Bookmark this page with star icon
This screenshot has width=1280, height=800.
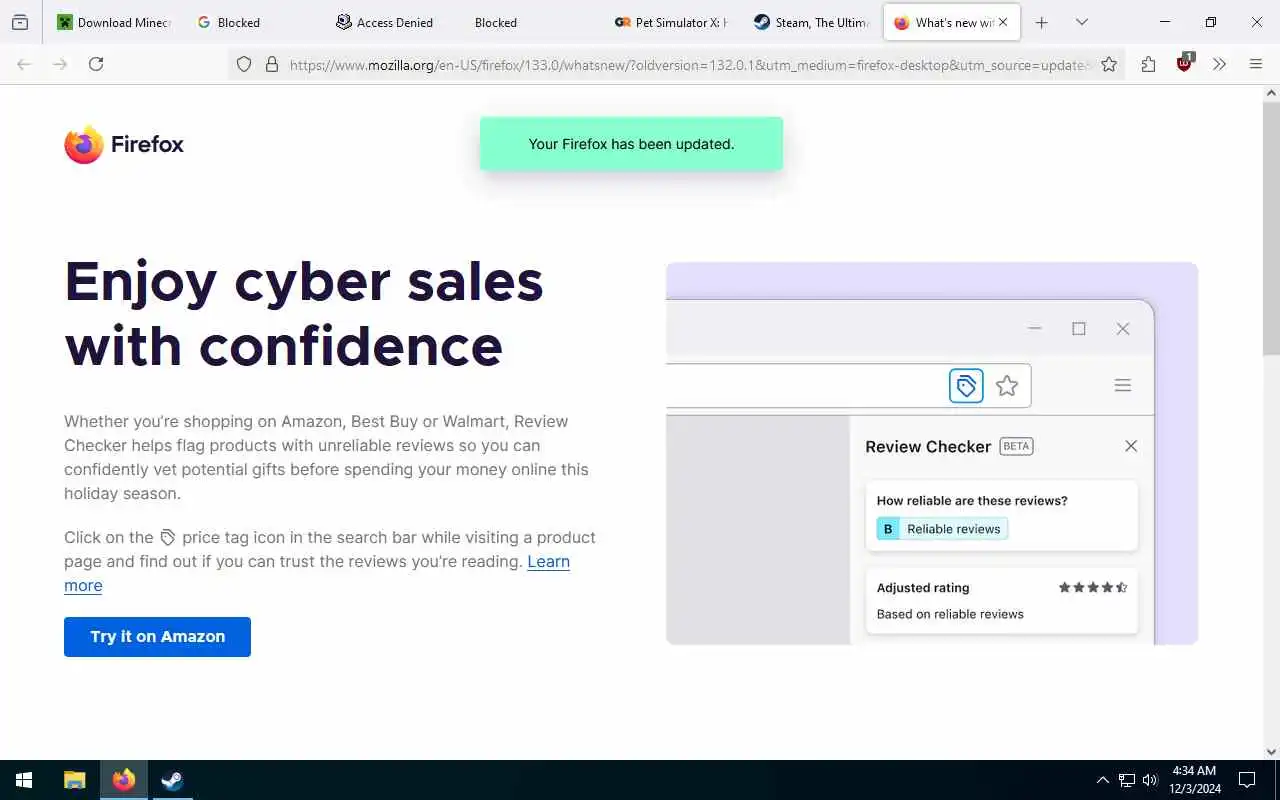[x=1109, y=64]
